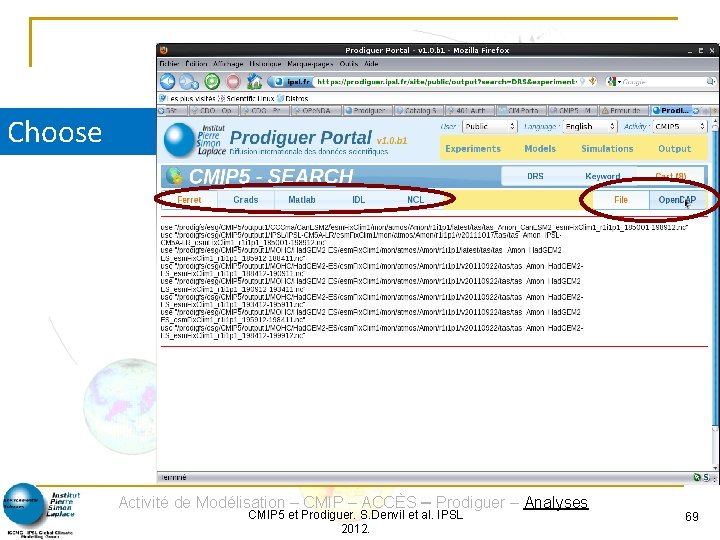Screen dimensions: 720x540
Task: Click the green icon in the browser status bar
Action: click(x=697, y=478)
